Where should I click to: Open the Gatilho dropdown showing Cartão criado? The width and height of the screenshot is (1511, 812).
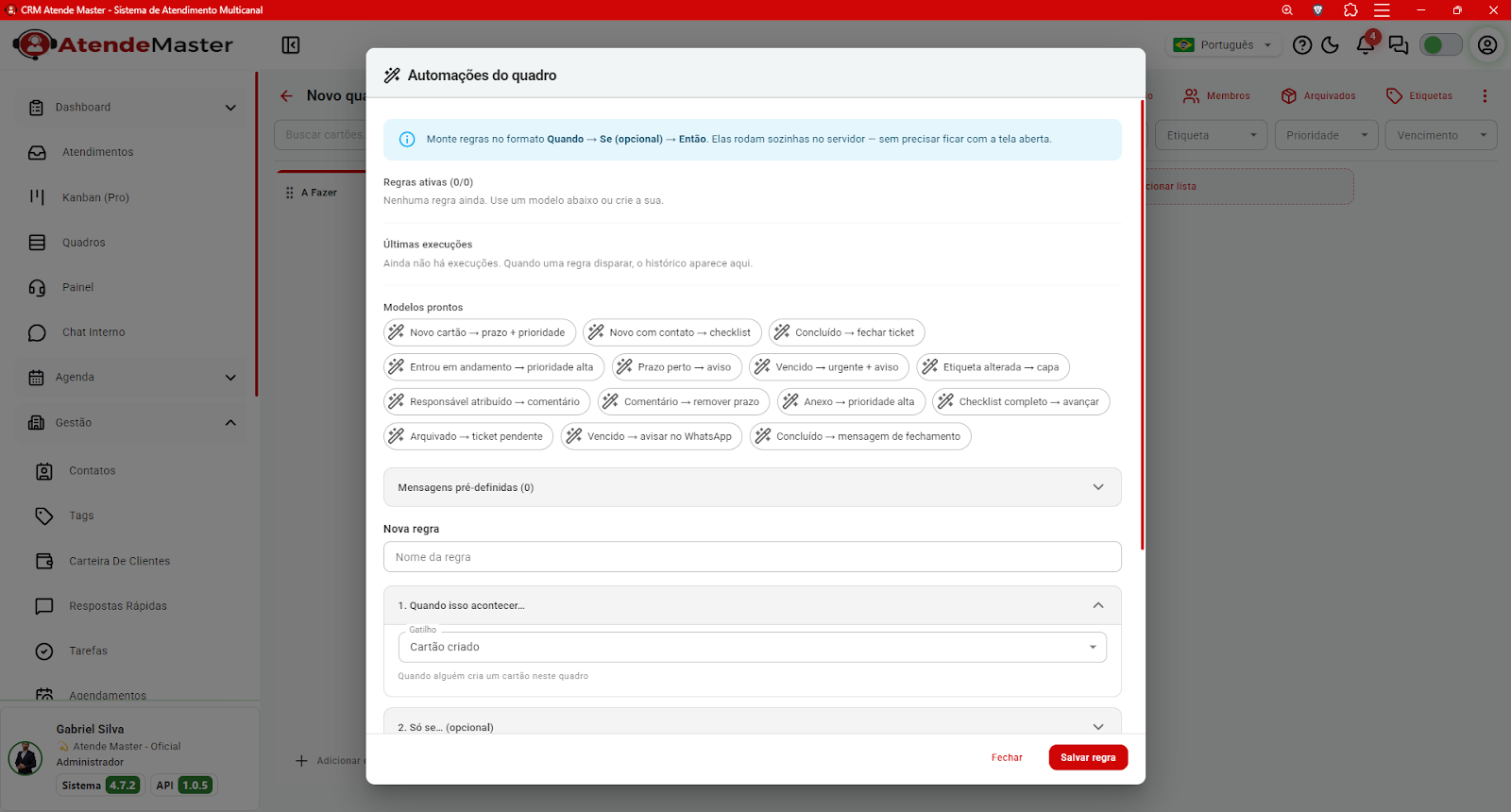[x=753, y=647]
